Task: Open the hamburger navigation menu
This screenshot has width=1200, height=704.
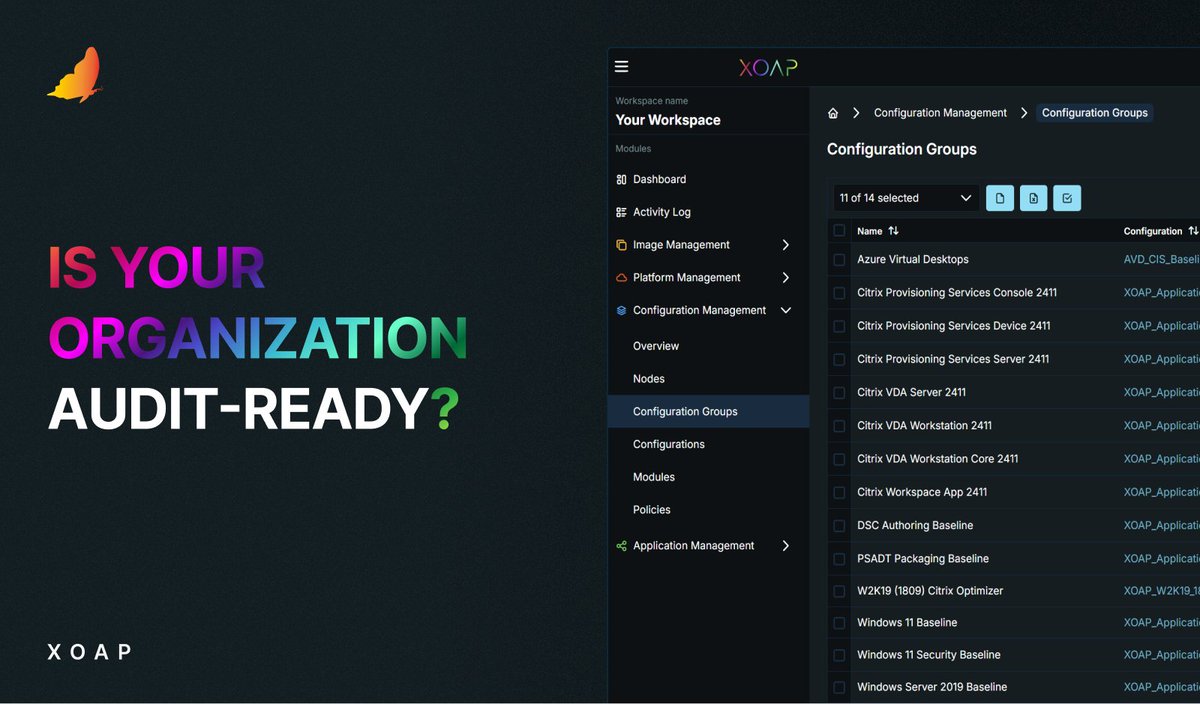Action: pyautogui.click(x=621, y=66)
